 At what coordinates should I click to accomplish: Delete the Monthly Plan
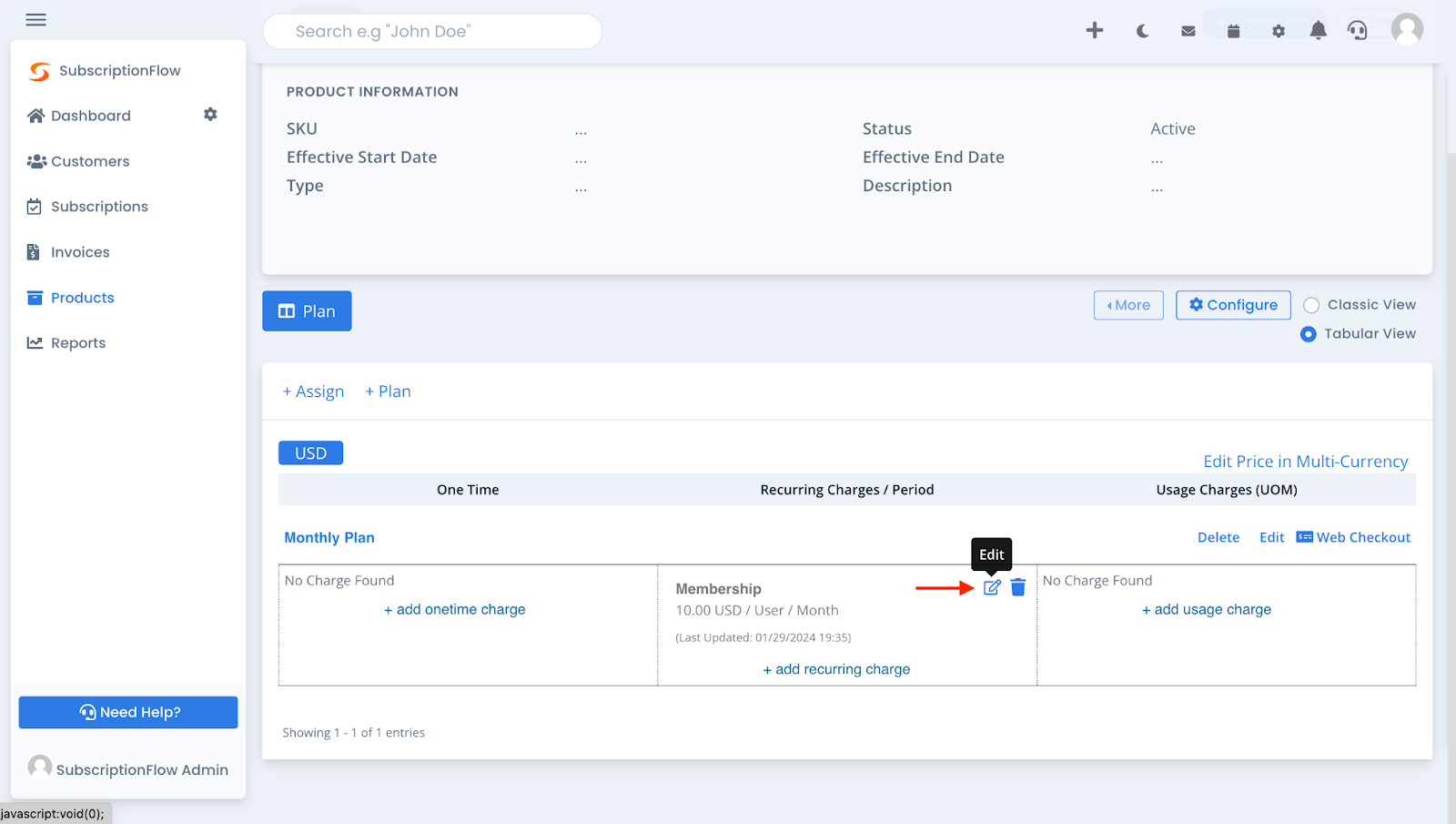pyautogui.click(x=1218, y=537)
